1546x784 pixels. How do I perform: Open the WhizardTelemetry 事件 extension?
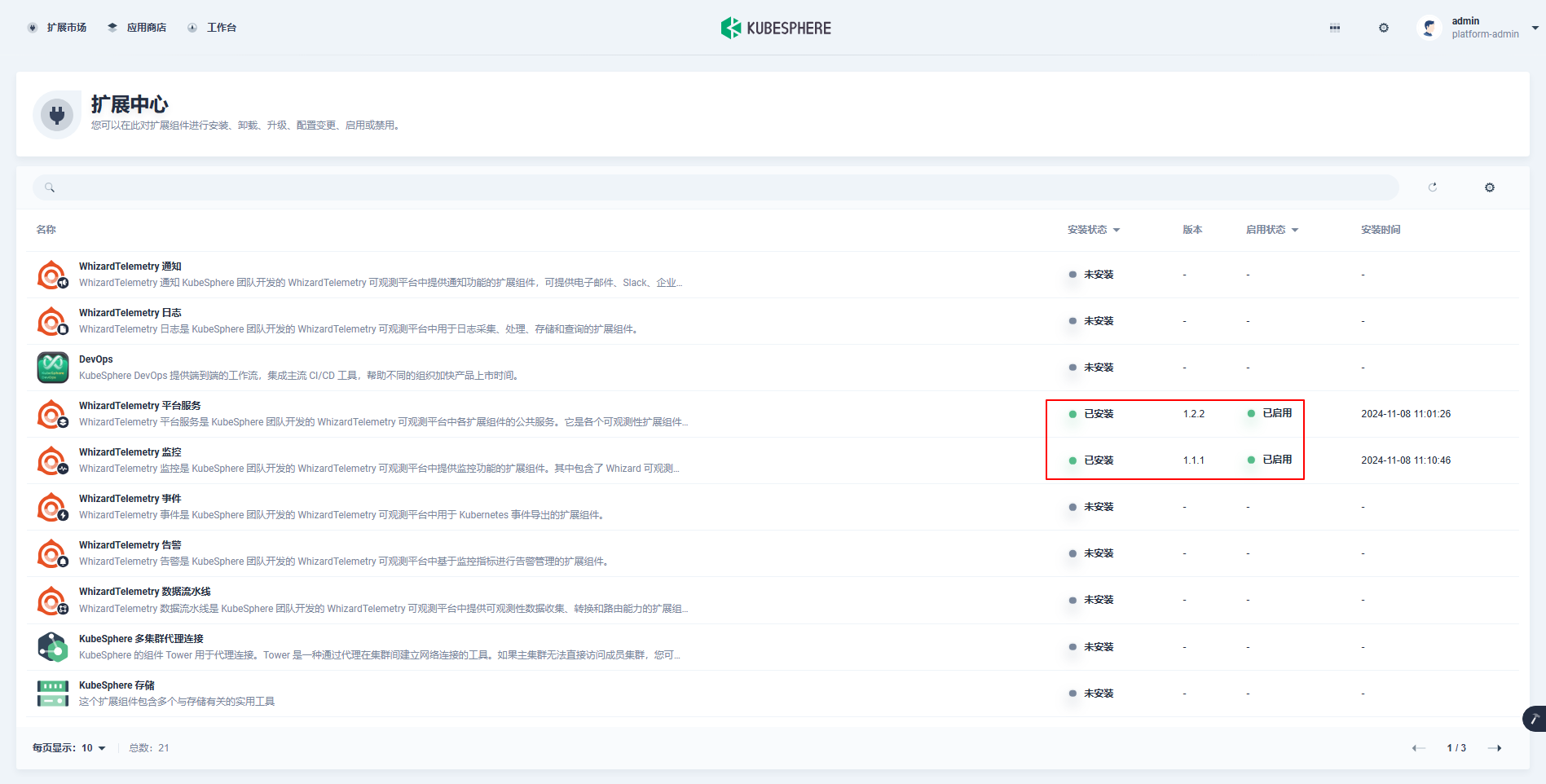click(x=130, y=499)
